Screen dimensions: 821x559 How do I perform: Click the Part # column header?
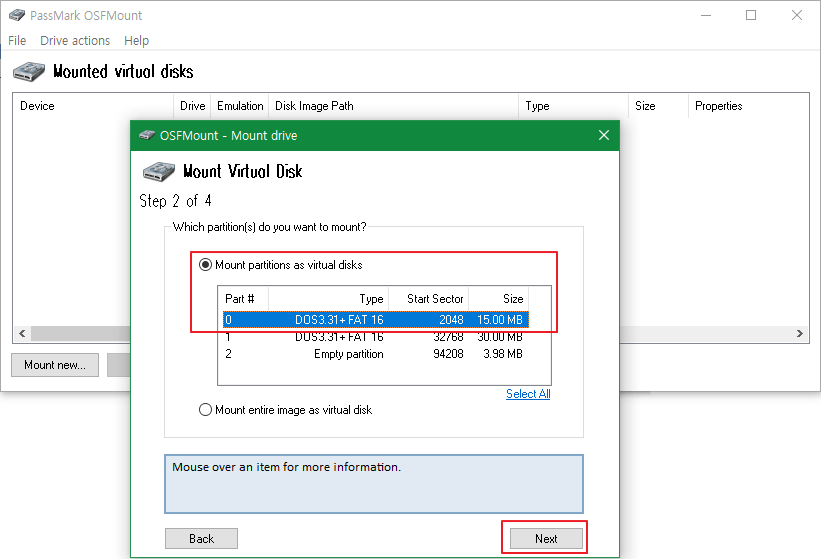click(x=243, y=299)
